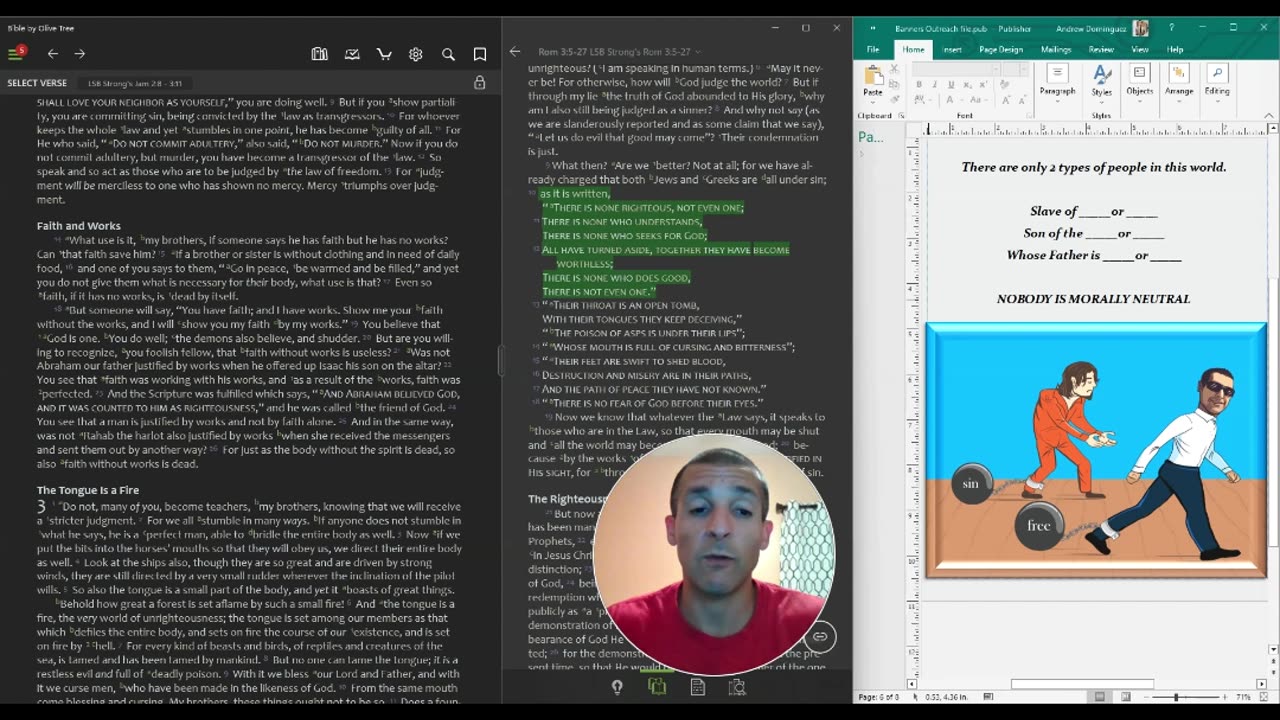Click the zoom in plus button in Publisher
The image size is (1280, 720).
(1225, 697)
